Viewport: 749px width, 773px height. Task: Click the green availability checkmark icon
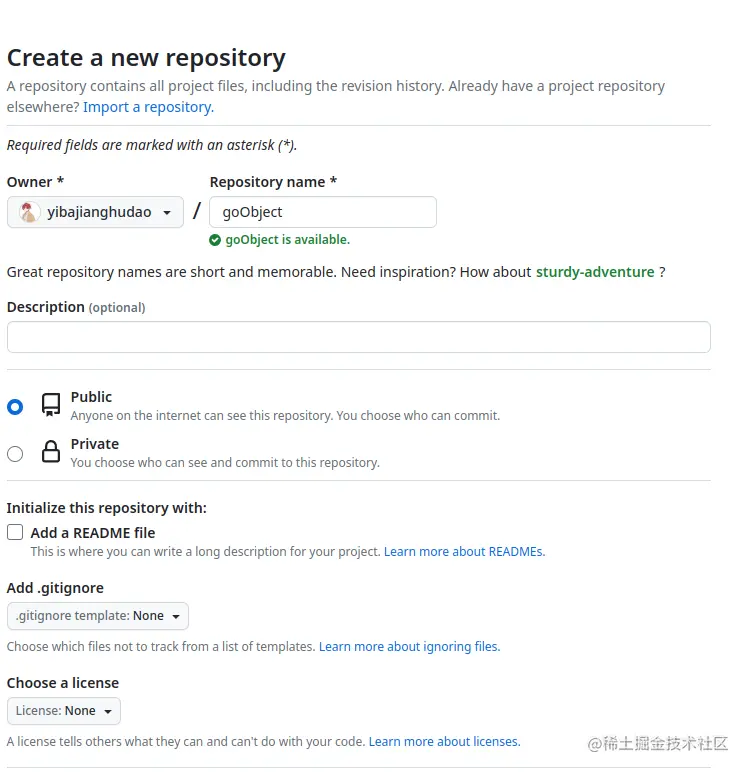[215, 240]
